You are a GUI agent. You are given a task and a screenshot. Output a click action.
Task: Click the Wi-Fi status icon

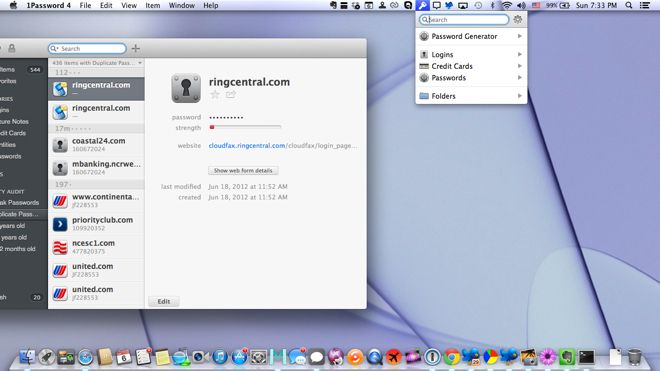507,5
